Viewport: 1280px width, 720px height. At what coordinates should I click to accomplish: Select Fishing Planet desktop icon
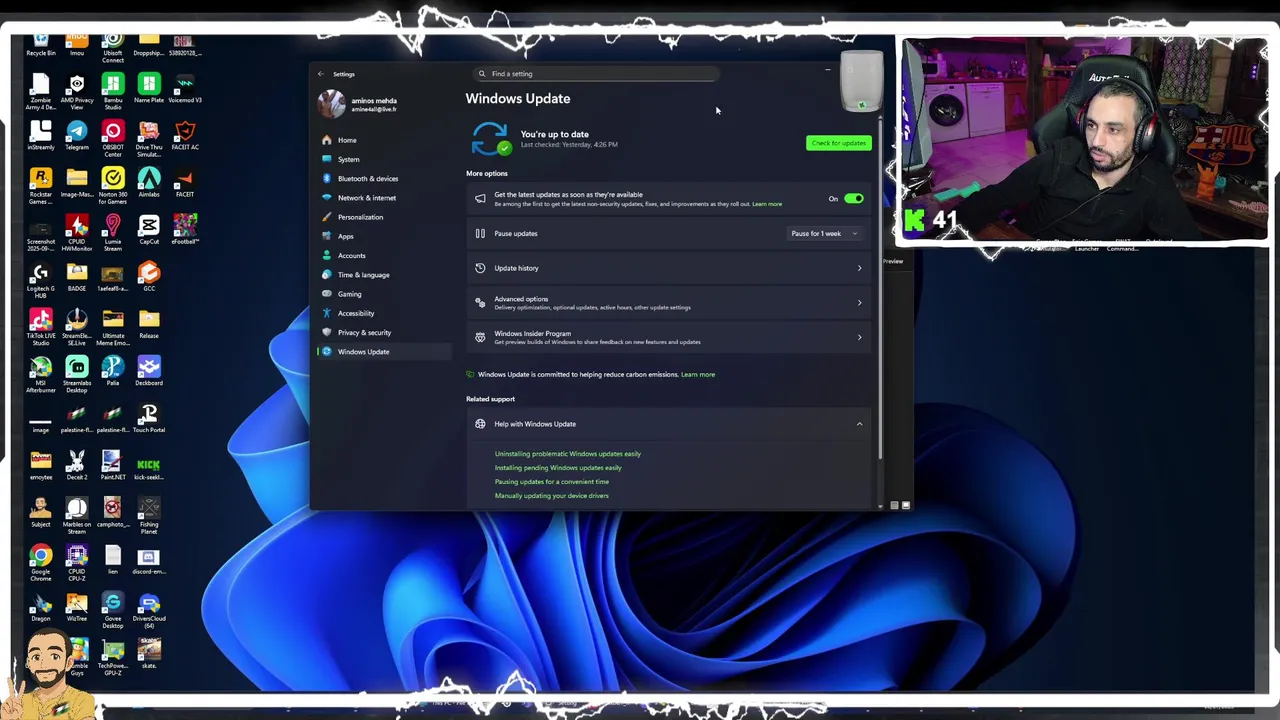148,514
